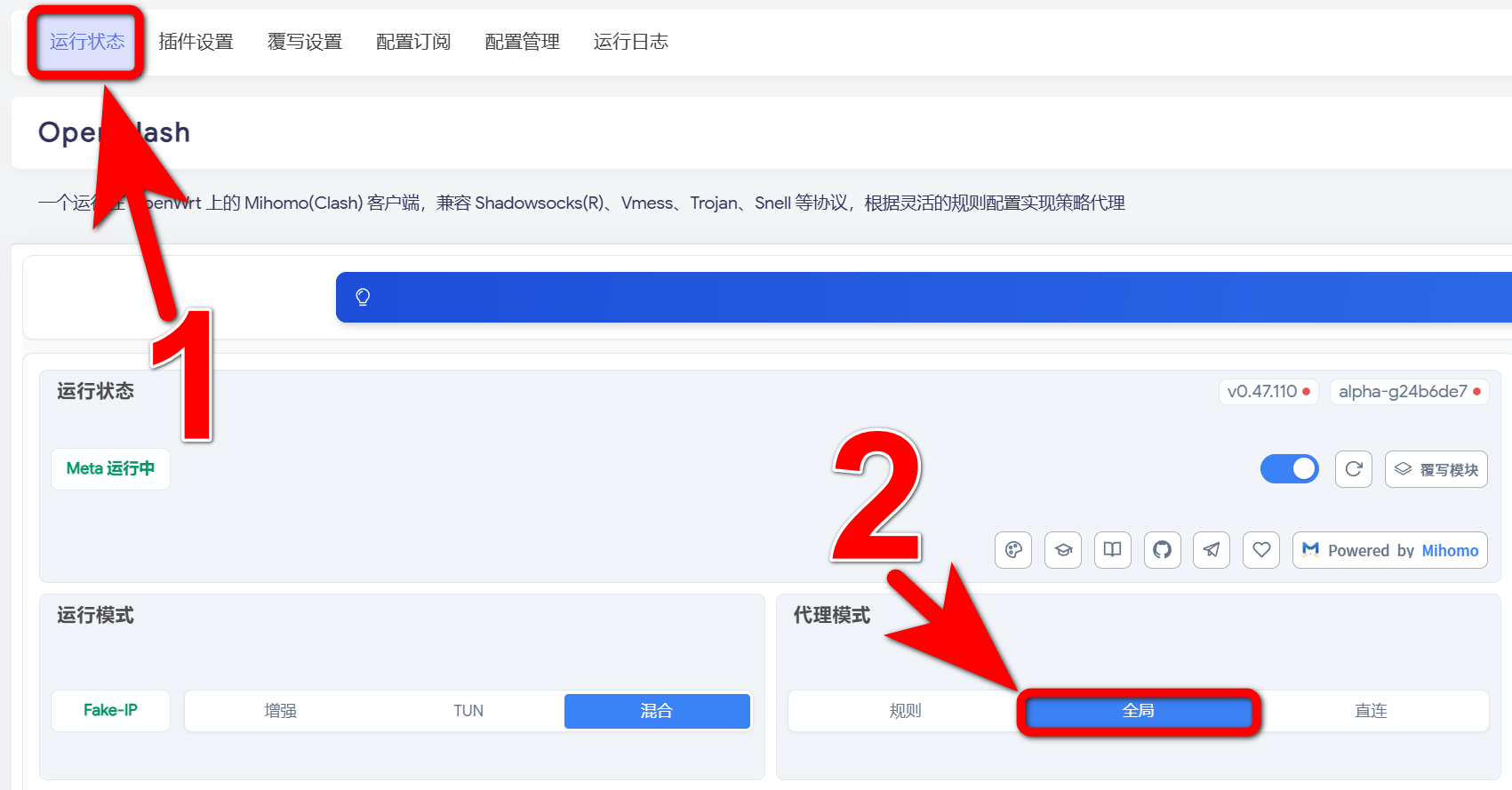Screen dimensions: 1512x790
Task: Select the 增强 run mode option
Action: pyautogui.click(x=281, y=711)
